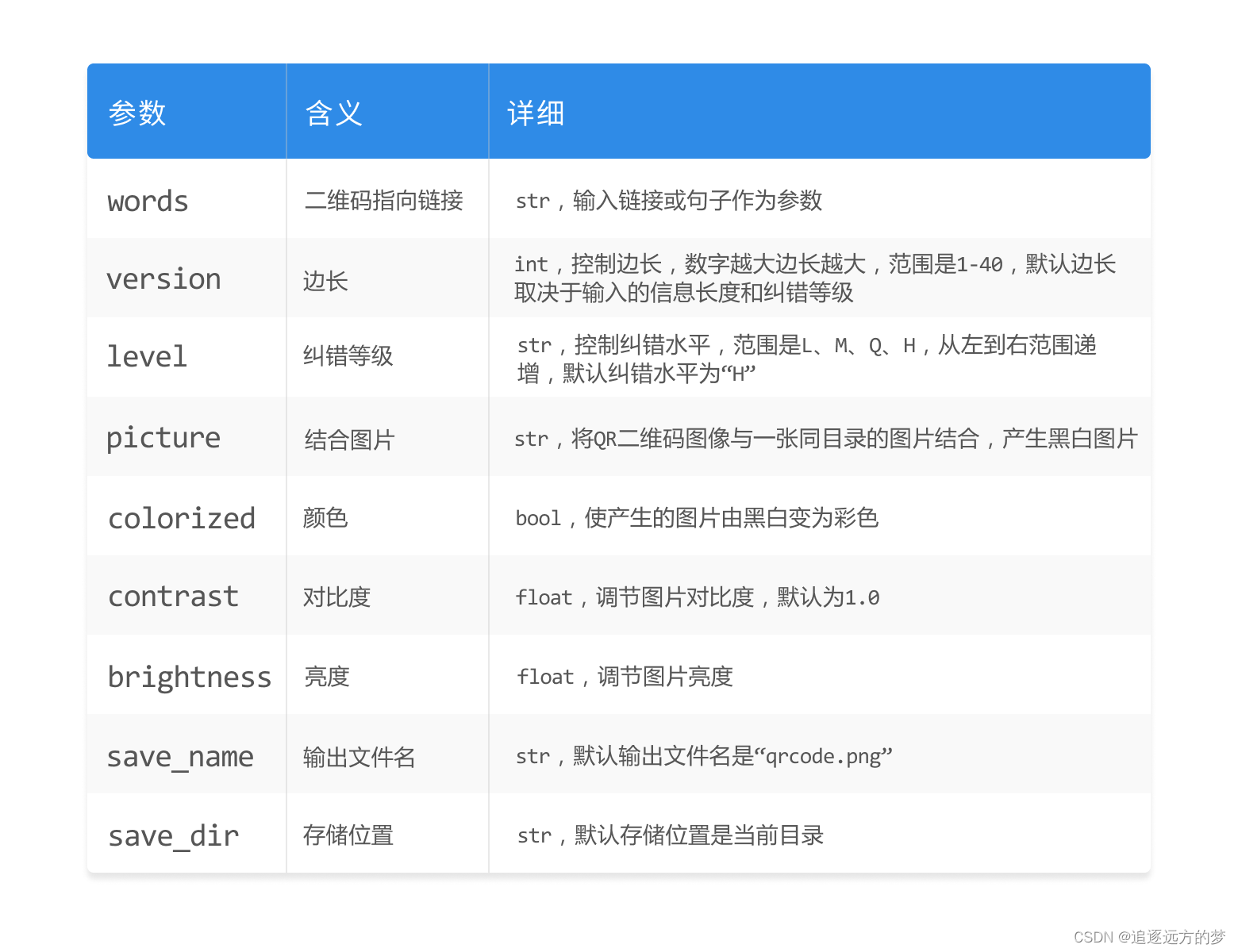Viewport: 1238px width, 952px height.
Task: Click the detail float，调节图片亮度
Action: tap(625, 677)
